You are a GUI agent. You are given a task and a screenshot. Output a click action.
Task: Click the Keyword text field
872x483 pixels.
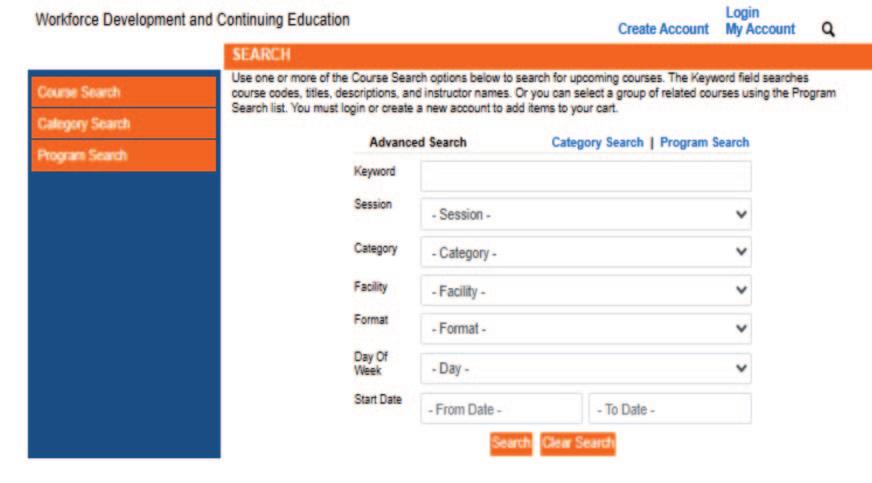click(x=585, y=177)
